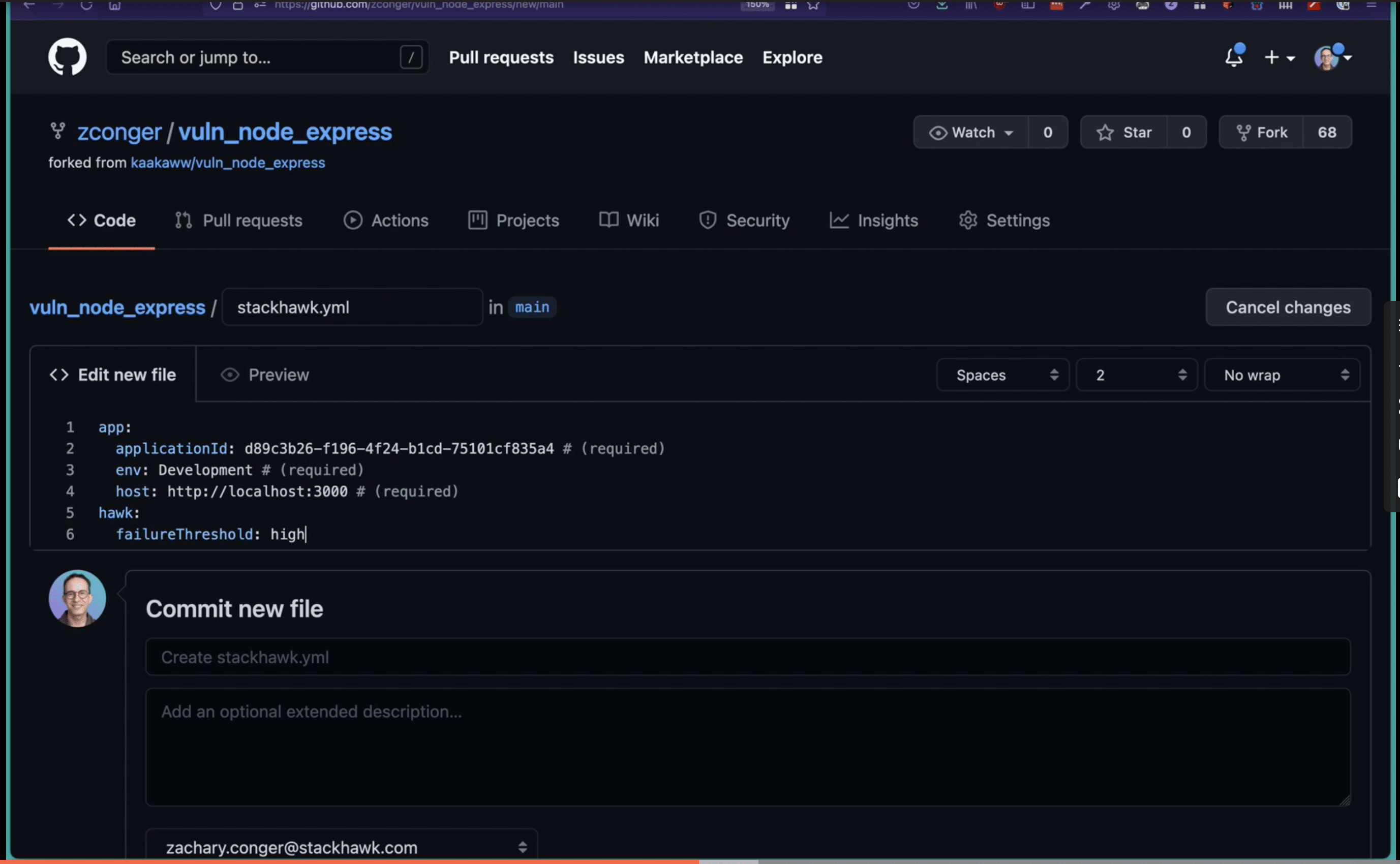The width and height of the screenshot is (1400, 864).
Task: Expand the Watch dropdown caret
Action: (x=1009, y=133)
